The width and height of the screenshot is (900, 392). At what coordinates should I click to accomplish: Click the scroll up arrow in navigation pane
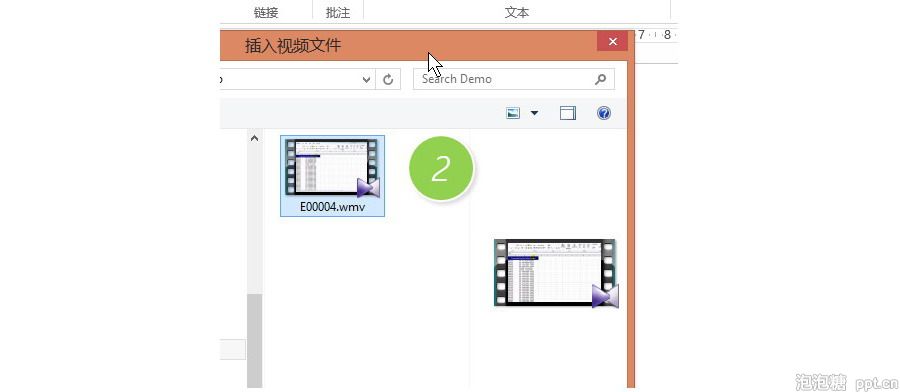[254, 138]
